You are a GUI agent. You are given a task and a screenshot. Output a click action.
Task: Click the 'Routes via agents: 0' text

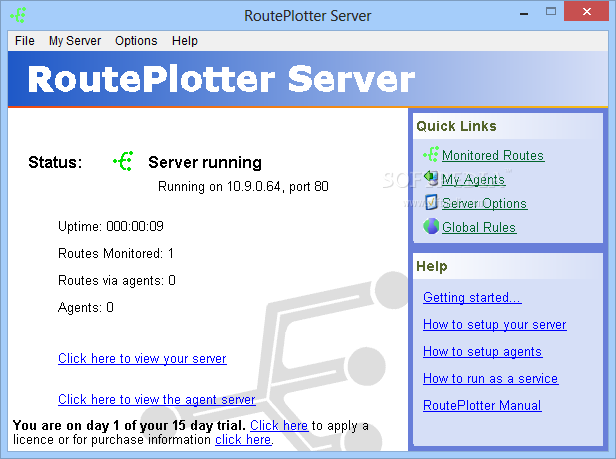[117, 281]
